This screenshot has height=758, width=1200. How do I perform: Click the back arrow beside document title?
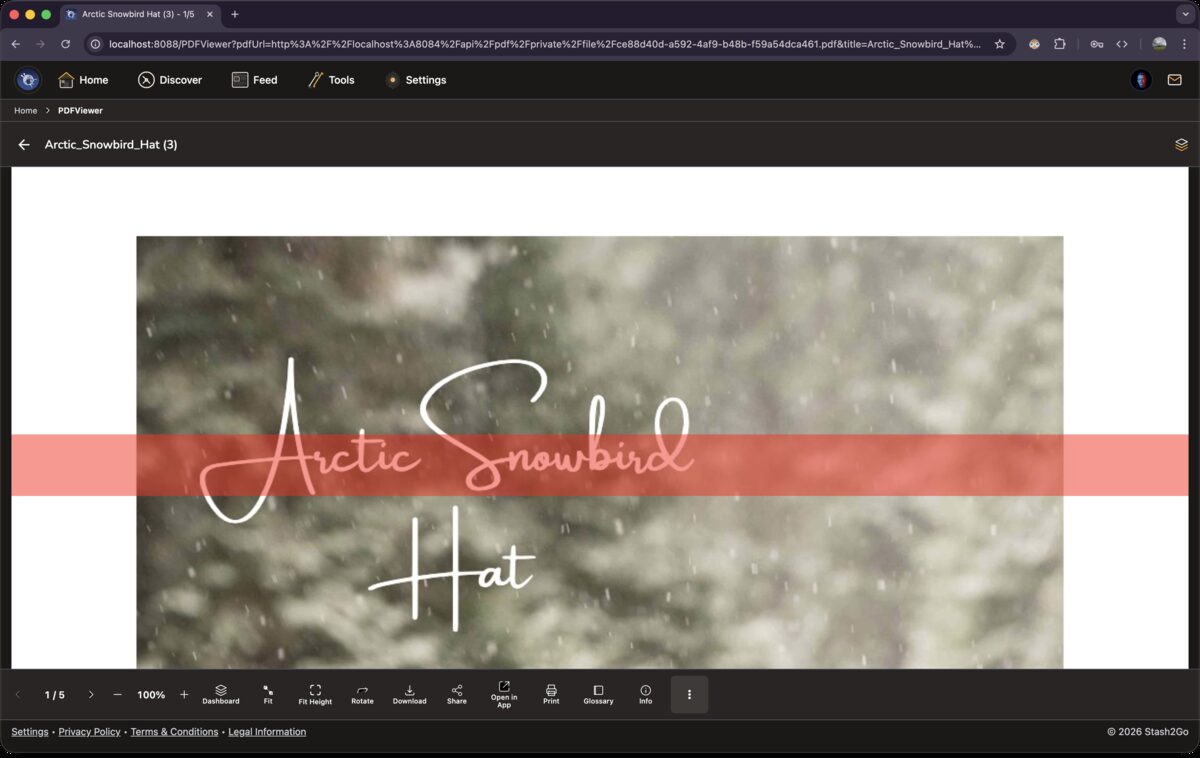click(24, 145)
